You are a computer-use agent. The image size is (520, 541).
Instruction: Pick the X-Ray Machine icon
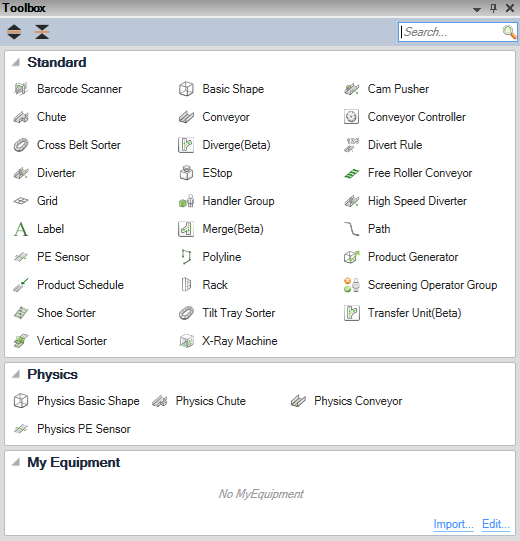tap(186, 341)
